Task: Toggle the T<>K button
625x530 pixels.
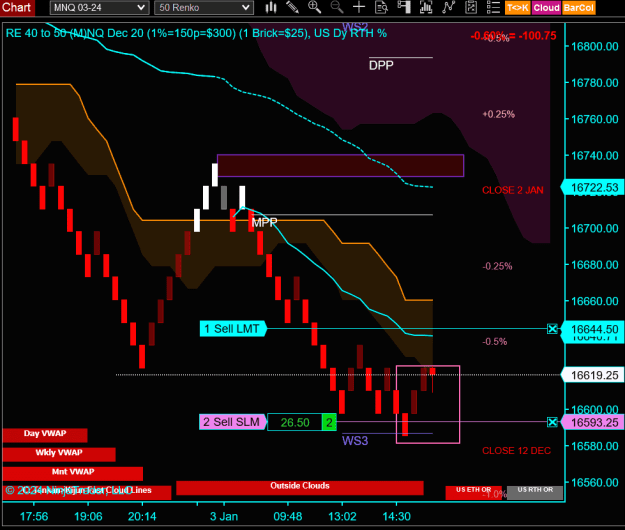Action: click(517, 8)
